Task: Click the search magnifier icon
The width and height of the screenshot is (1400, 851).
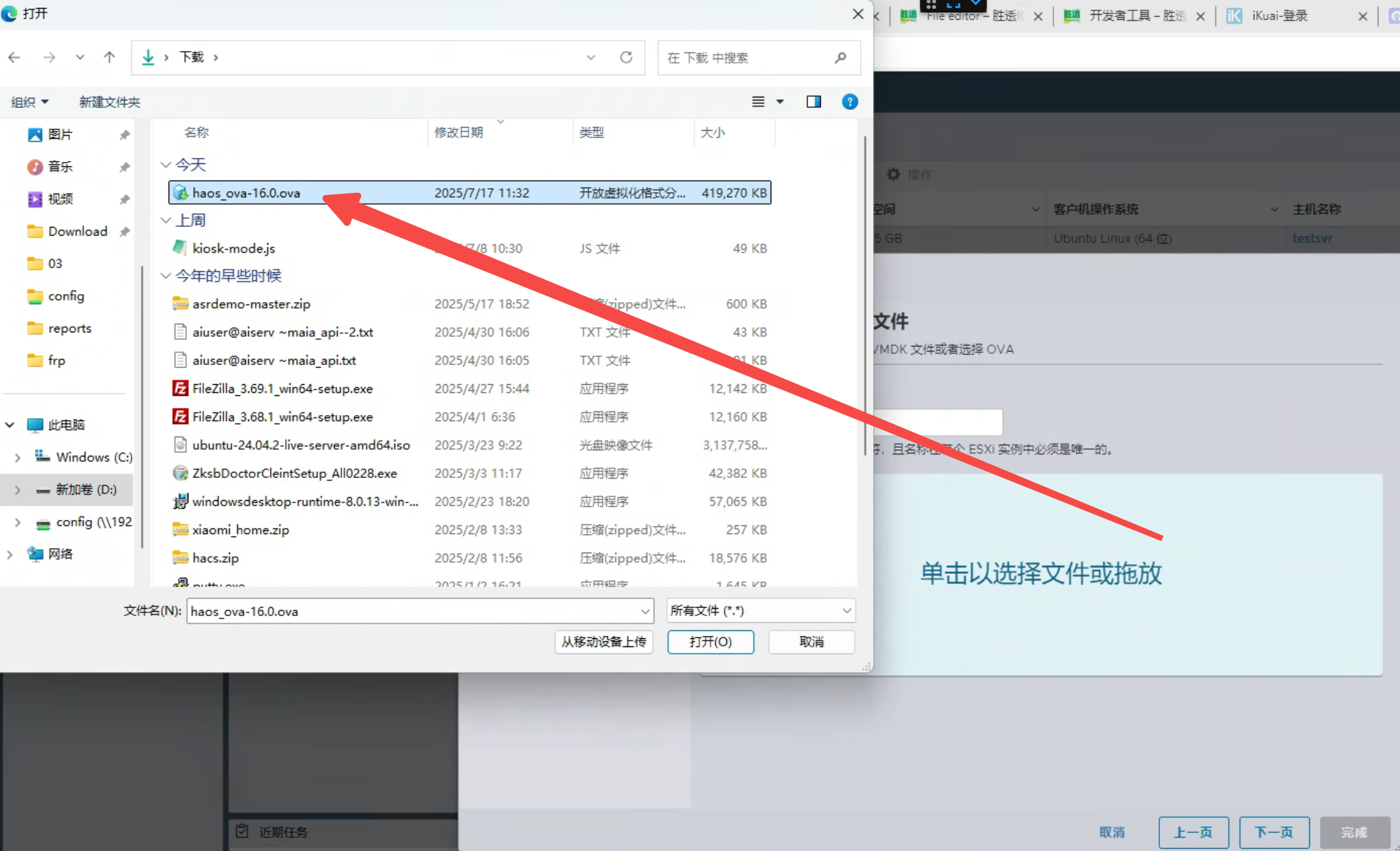Action: (x=840, y=58)
